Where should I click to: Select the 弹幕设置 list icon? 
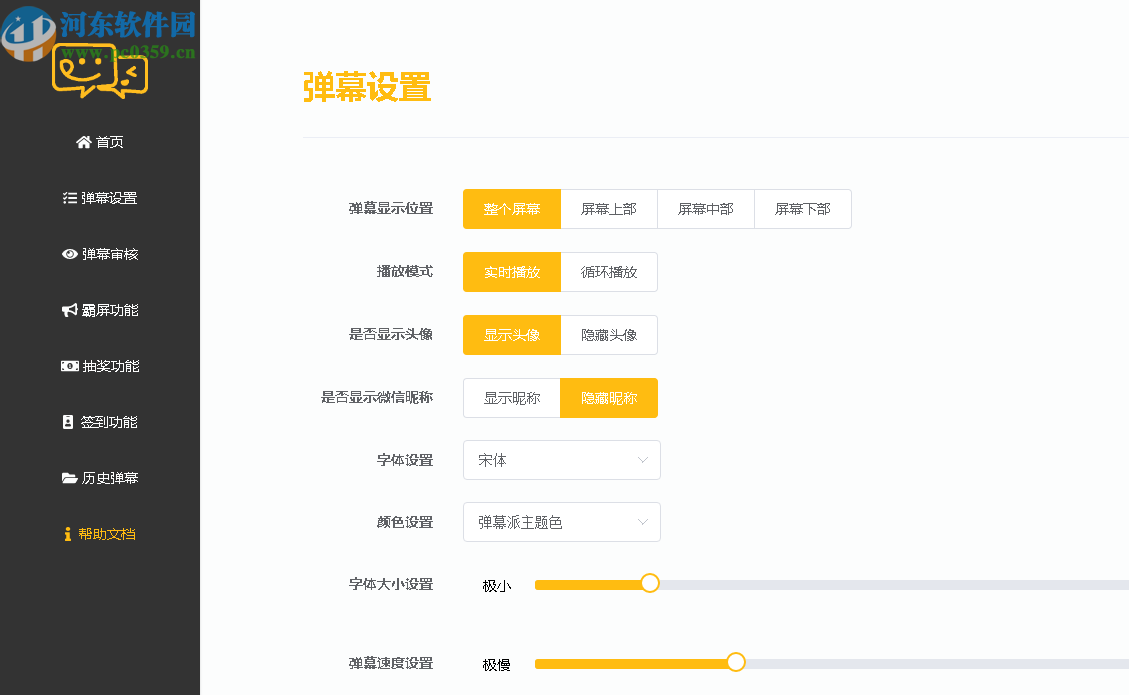(x=67, y=198)
